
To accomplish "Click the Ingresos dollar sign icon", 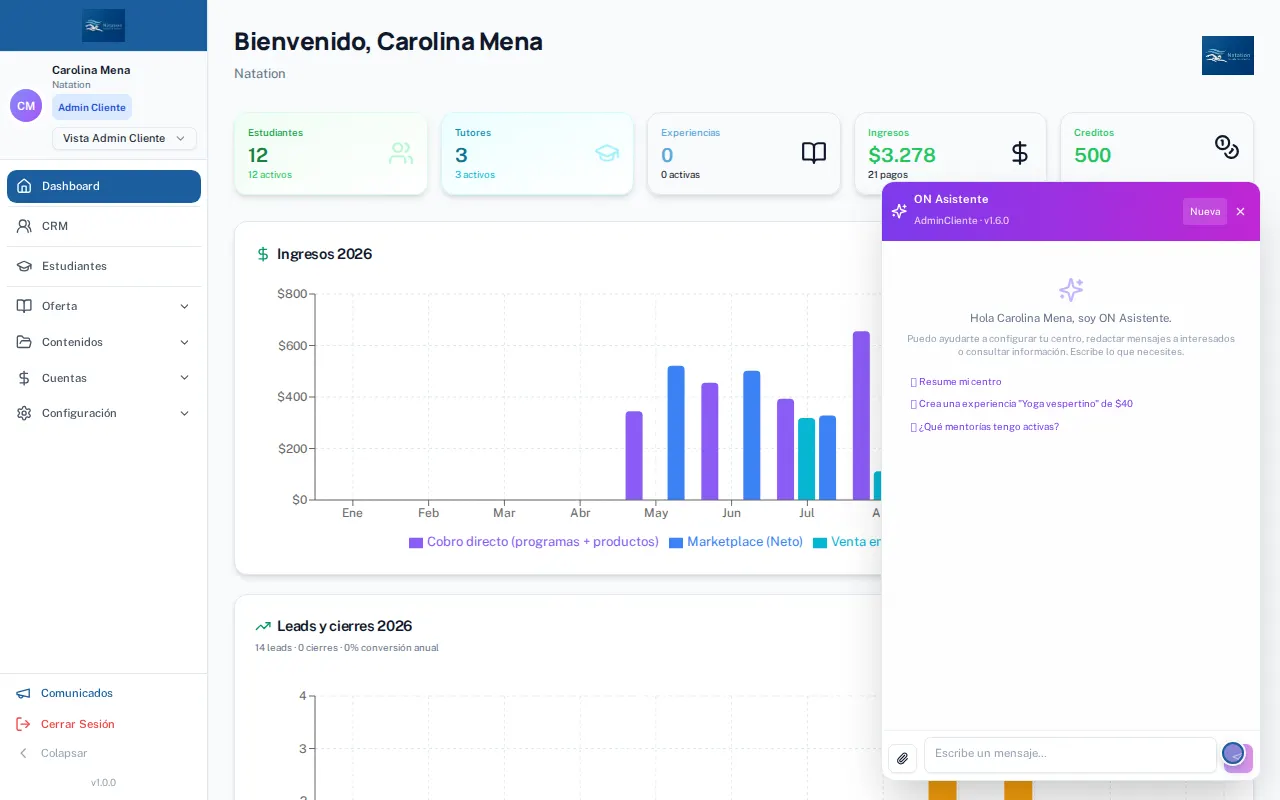I will tap(1020, 153).
